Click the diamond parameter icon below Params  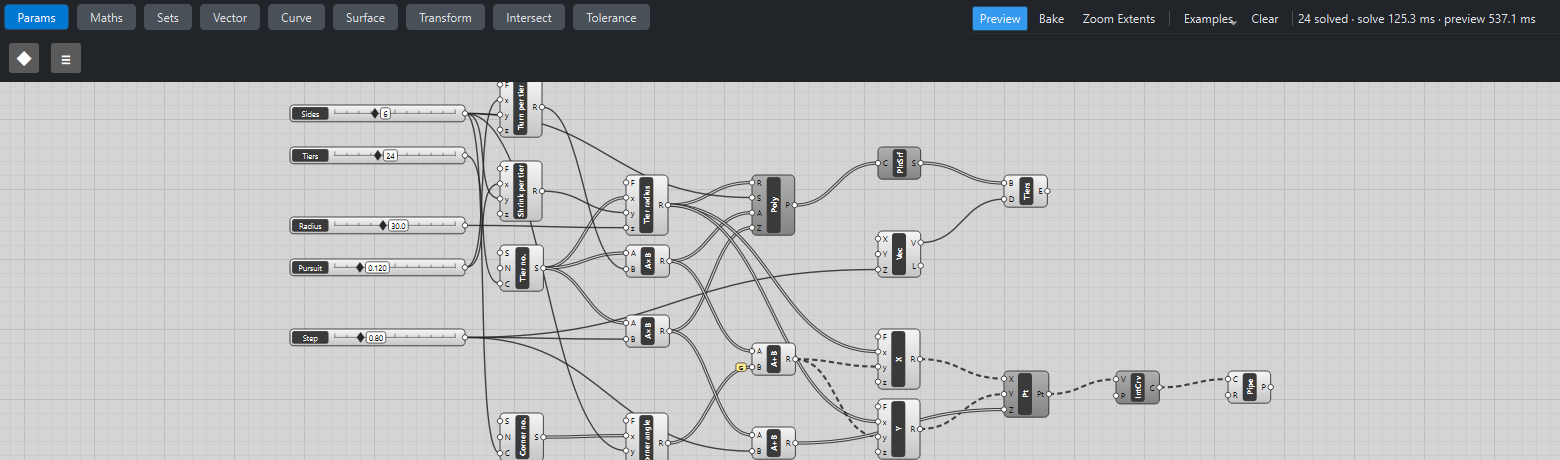tap(24, 59)
